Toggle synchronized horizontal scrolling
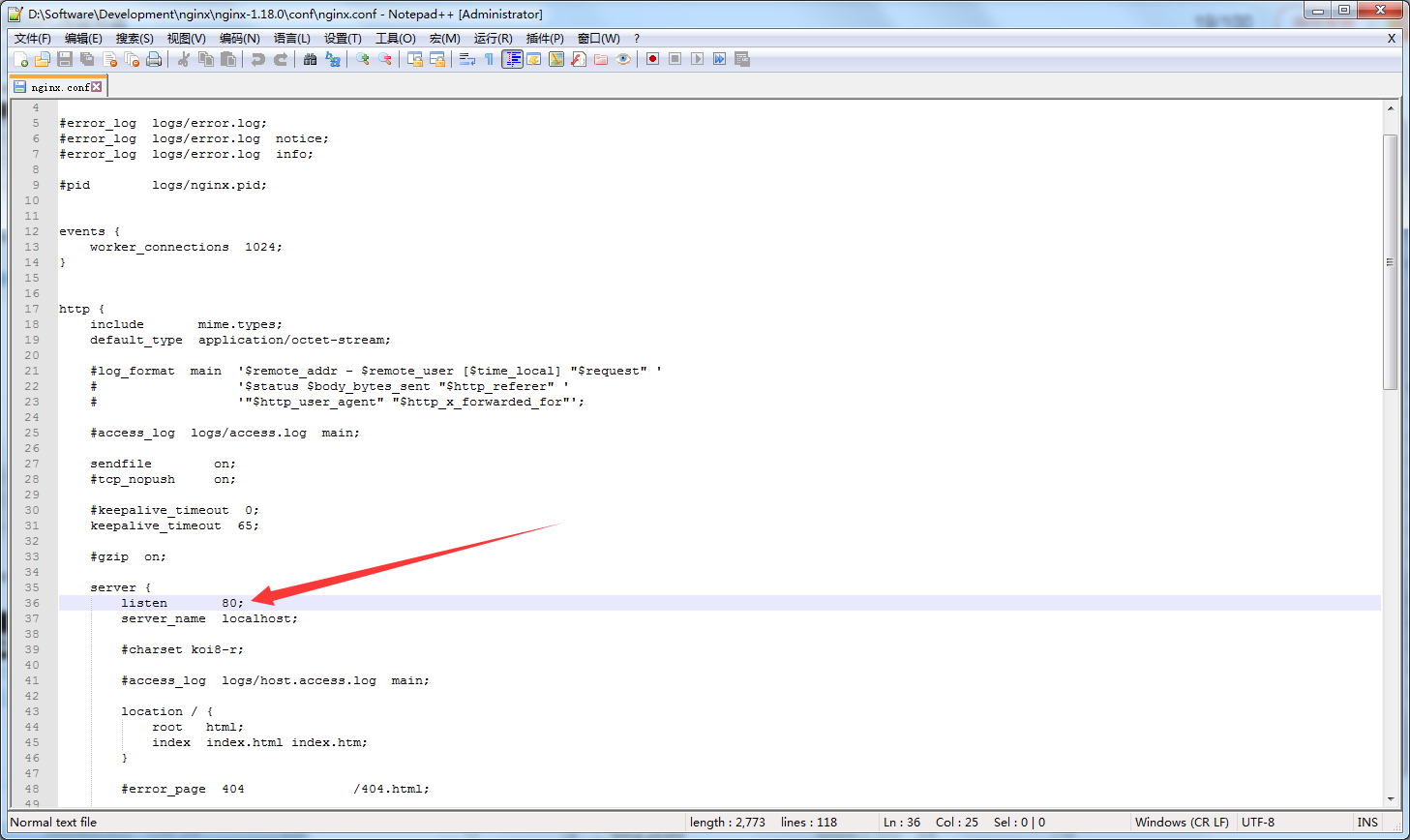The height and width of the screenshot is (840, 1410). tap(437, 59)
